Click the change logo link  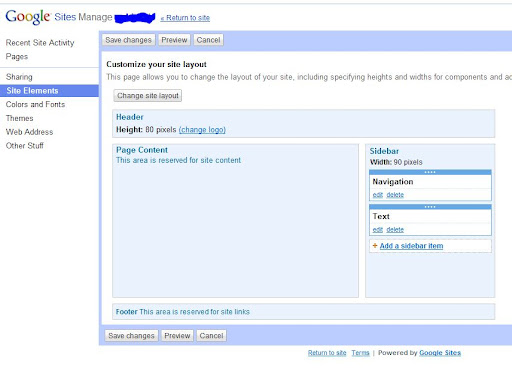pyautogui.click(x=202, y=130)
